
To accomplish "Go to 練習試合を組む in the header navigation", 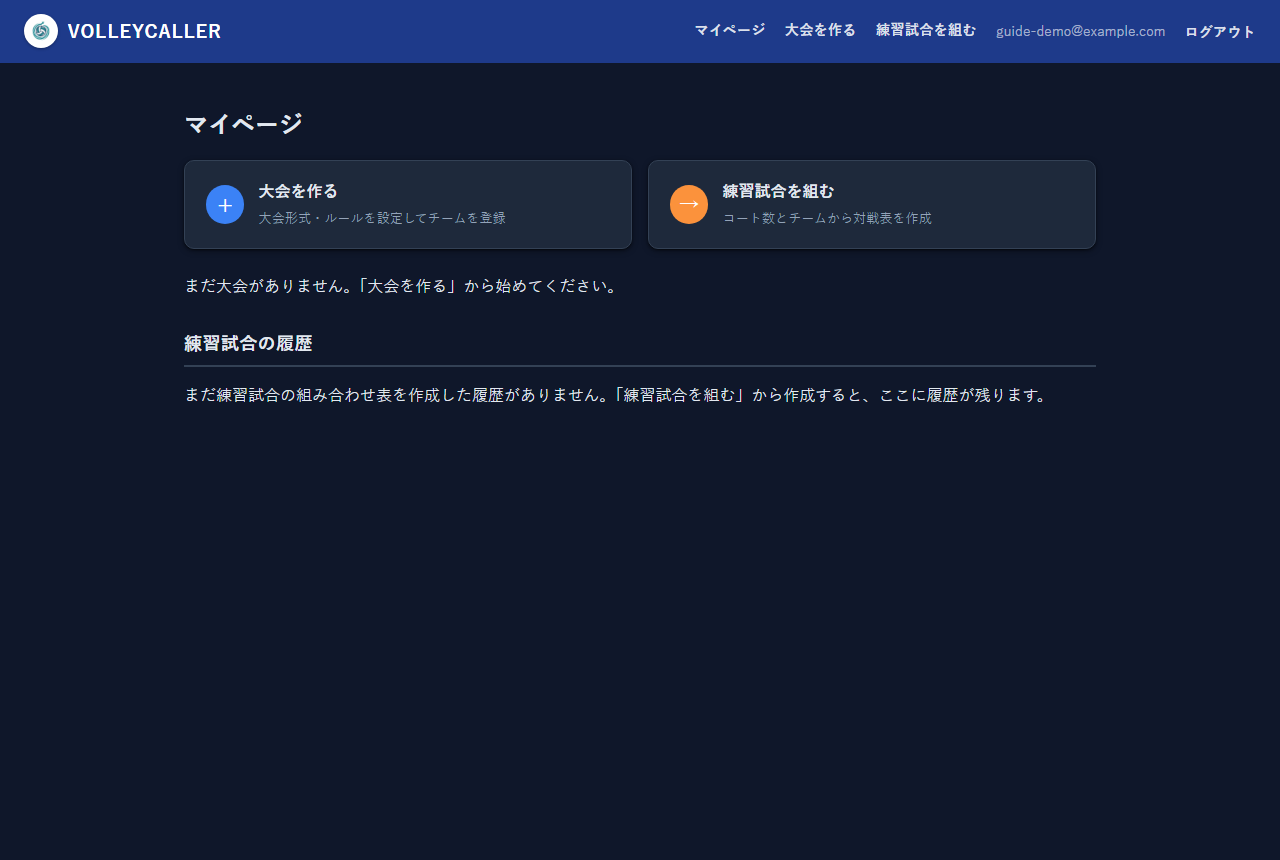I will 926,31.
